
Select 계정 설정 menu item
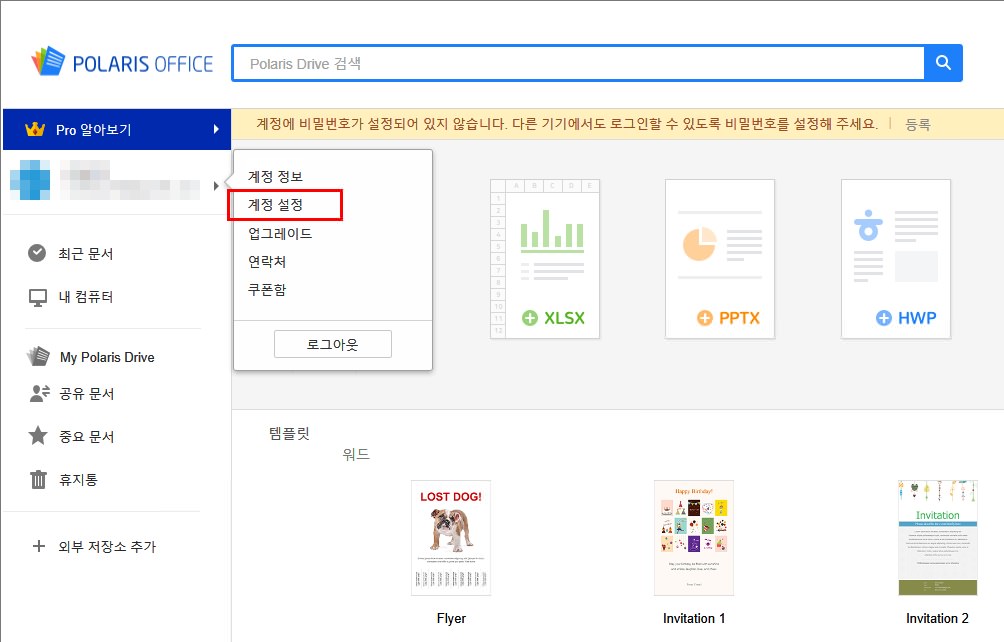(275, 205)
